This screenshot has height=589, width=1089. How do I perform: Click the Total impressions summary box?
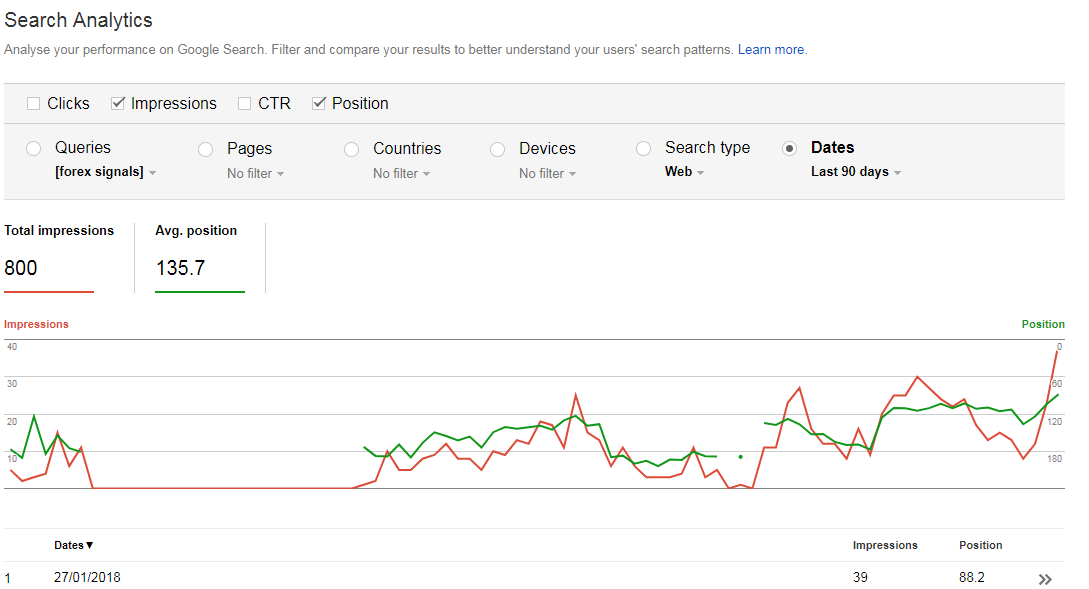pyautogui.click(x=59, y=257)
